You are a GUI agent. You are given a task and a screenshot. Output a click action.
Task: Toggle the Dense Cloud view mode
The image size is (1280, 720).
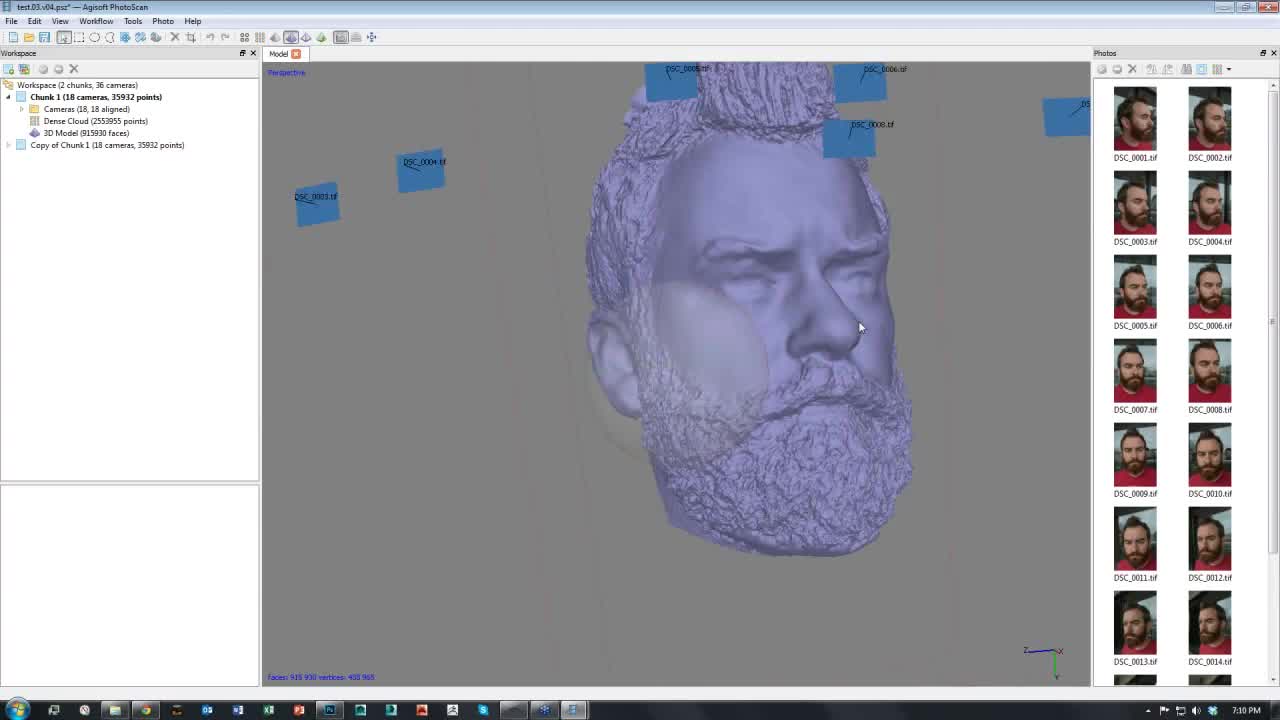click(260, 37)
